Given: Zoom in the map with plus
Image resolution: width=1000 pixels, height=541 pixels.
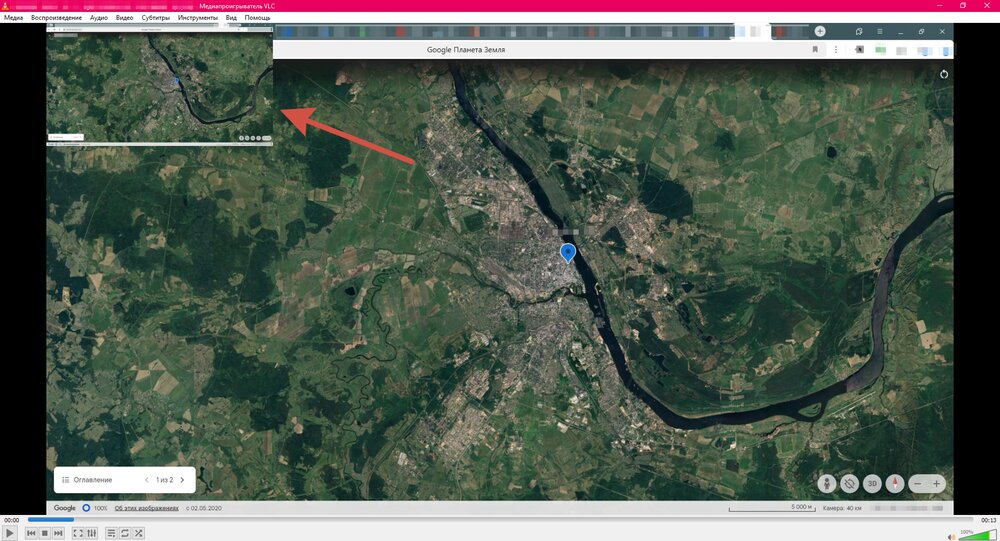Looking at the screenshot, I should click(x=936, y=484).
